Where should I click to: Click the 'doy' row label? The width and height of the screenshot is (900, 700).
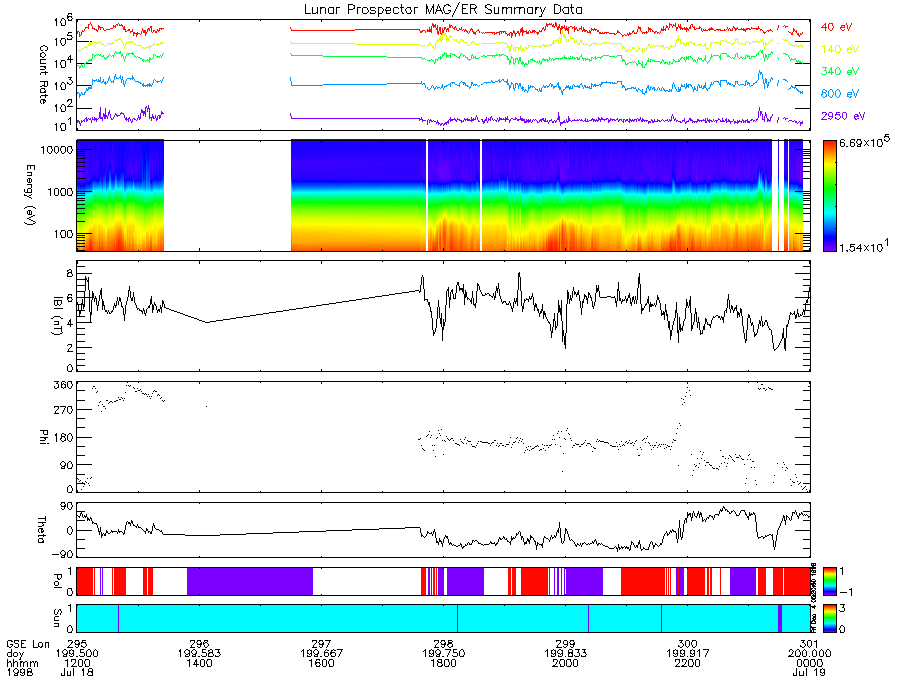tap(15, 654)
